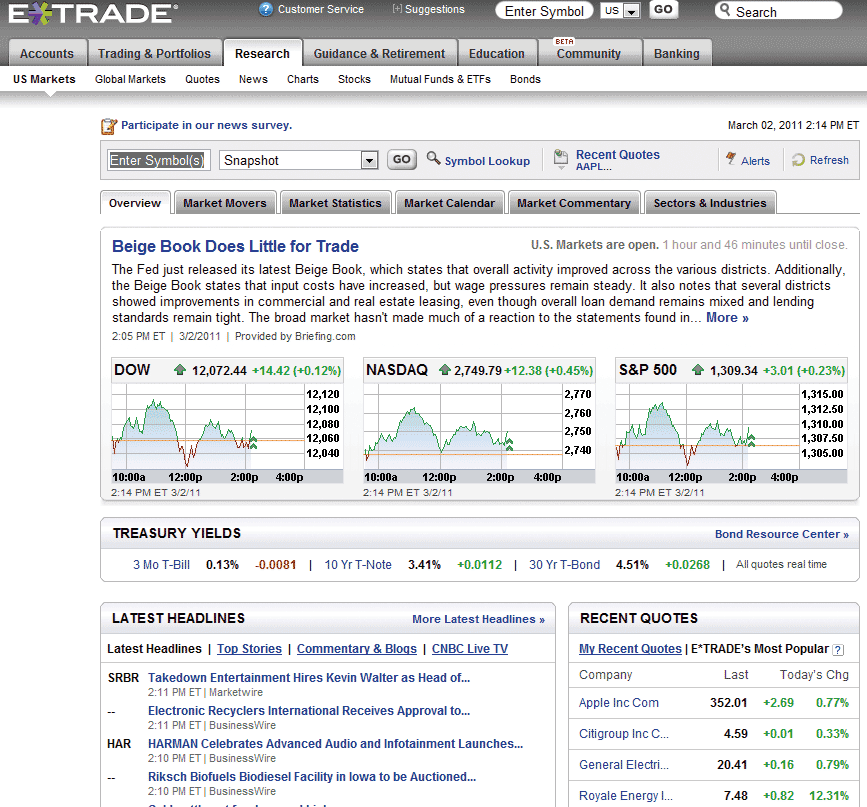Screen dimensions: 867x807
Task: Click the news survey clipboard icon
Action: 109,127
